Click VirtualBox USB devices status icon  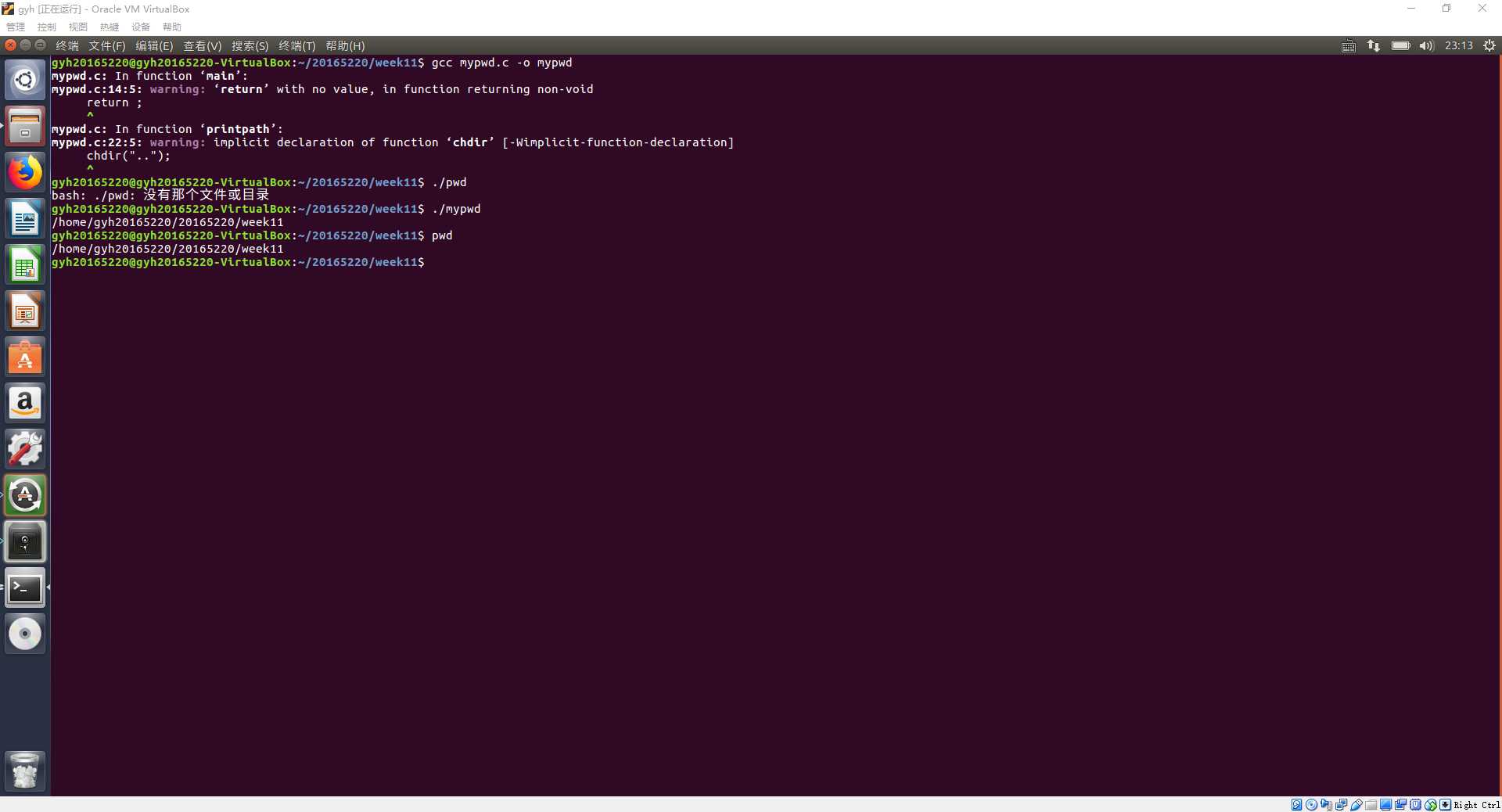[x=1356, y=804]
